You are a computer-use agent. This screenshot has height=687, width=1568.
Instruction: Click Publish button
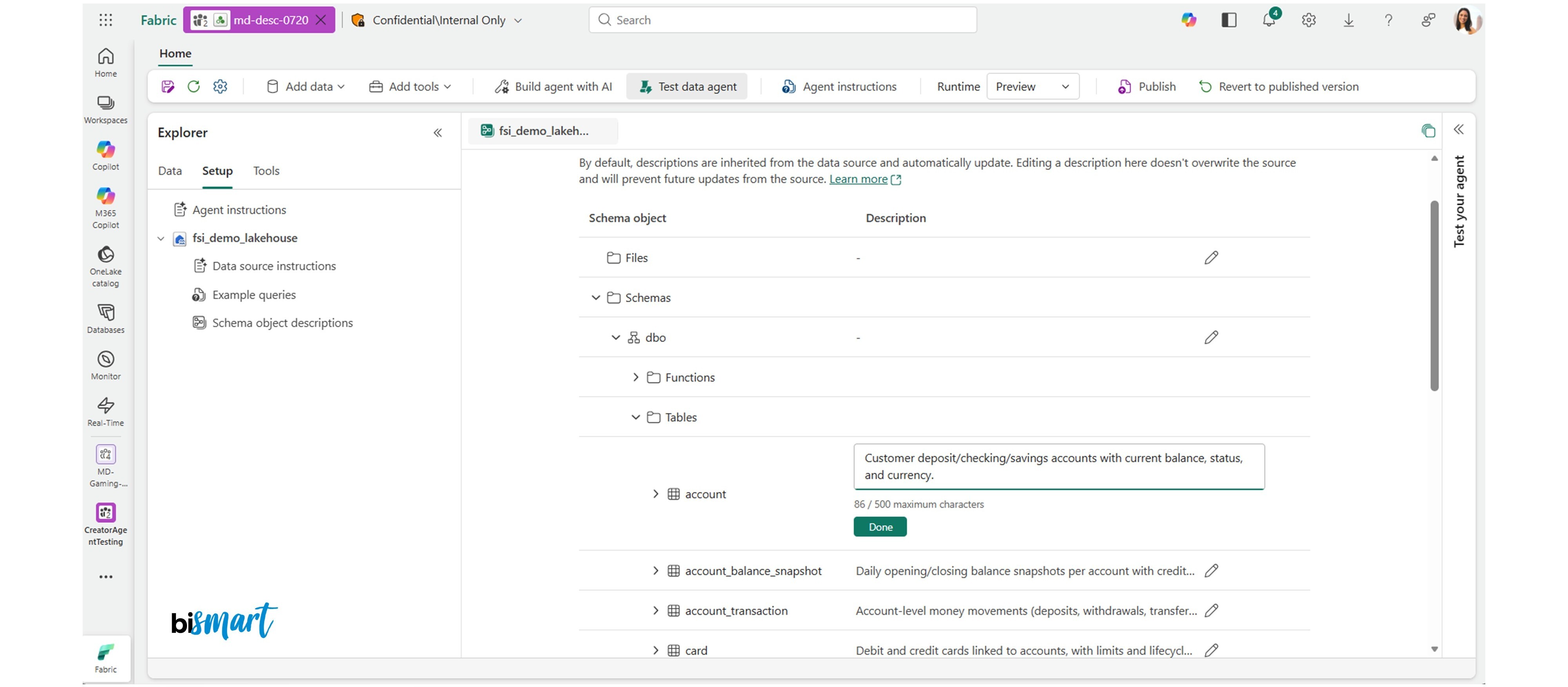[x=1147, y=87]
